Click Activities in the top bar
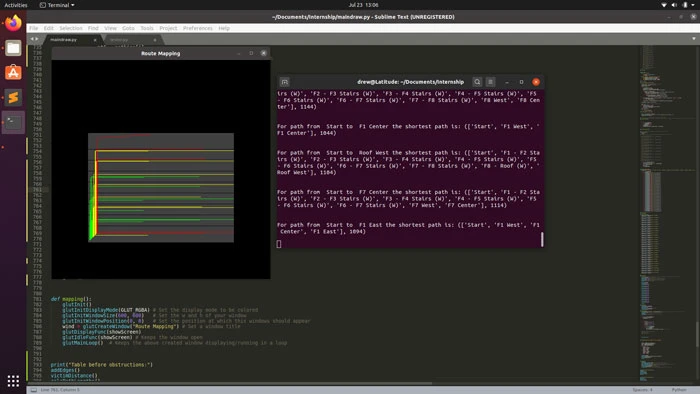The image size is (700, 394). [16, 5]
